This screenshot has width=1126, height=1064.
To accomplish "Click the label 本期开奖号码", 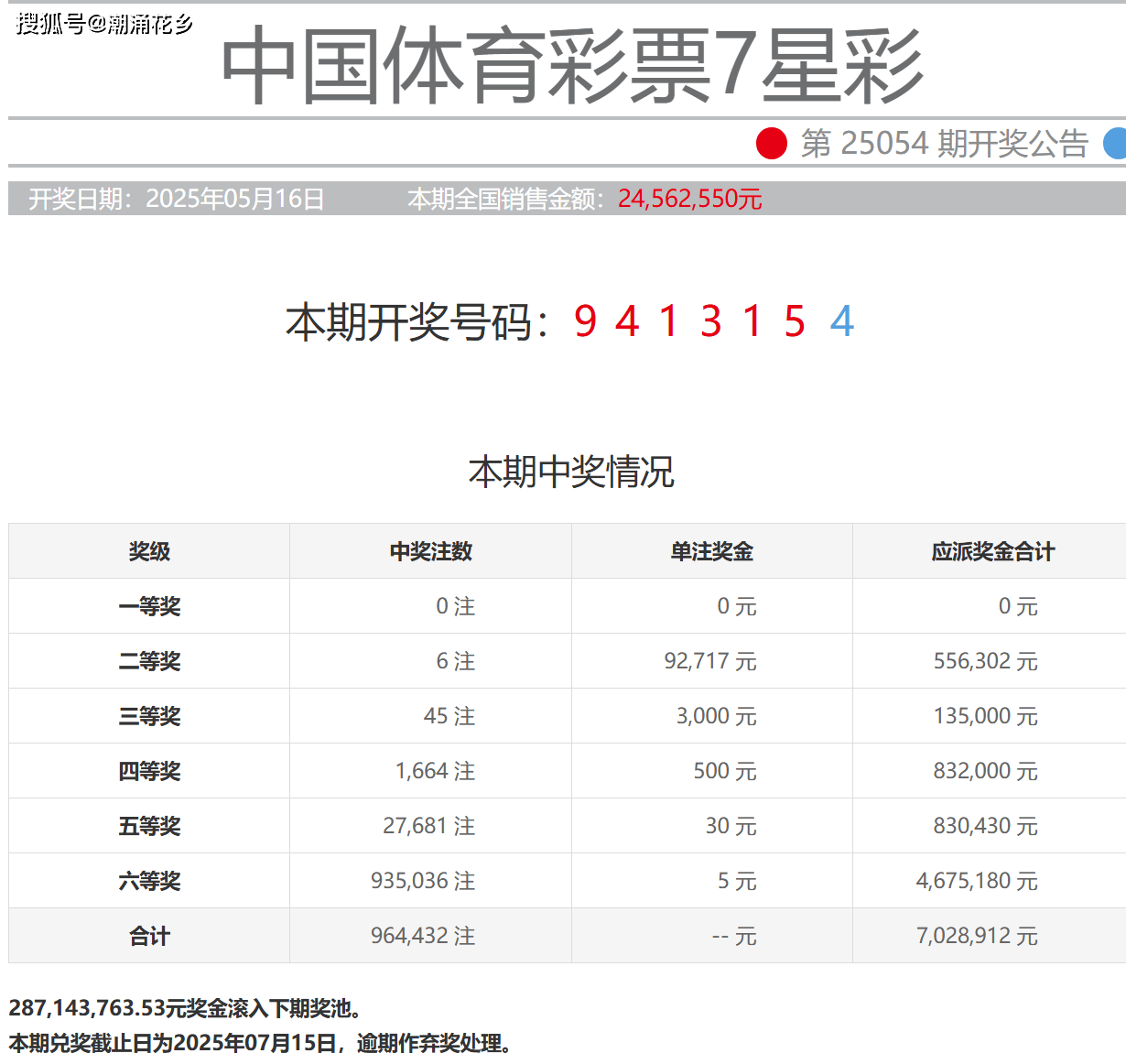I will (409, 321).
